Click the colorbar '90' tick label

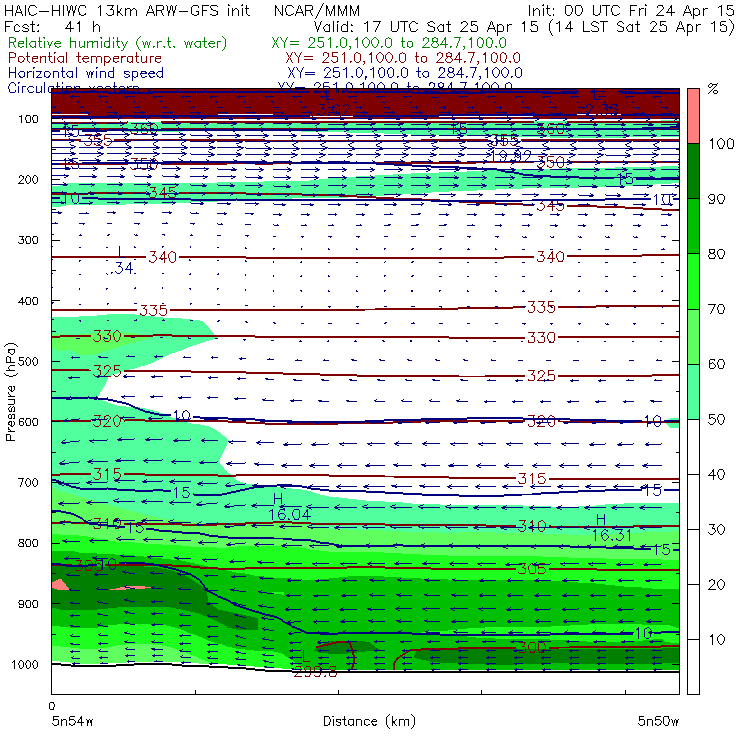(x=716, y=199)
